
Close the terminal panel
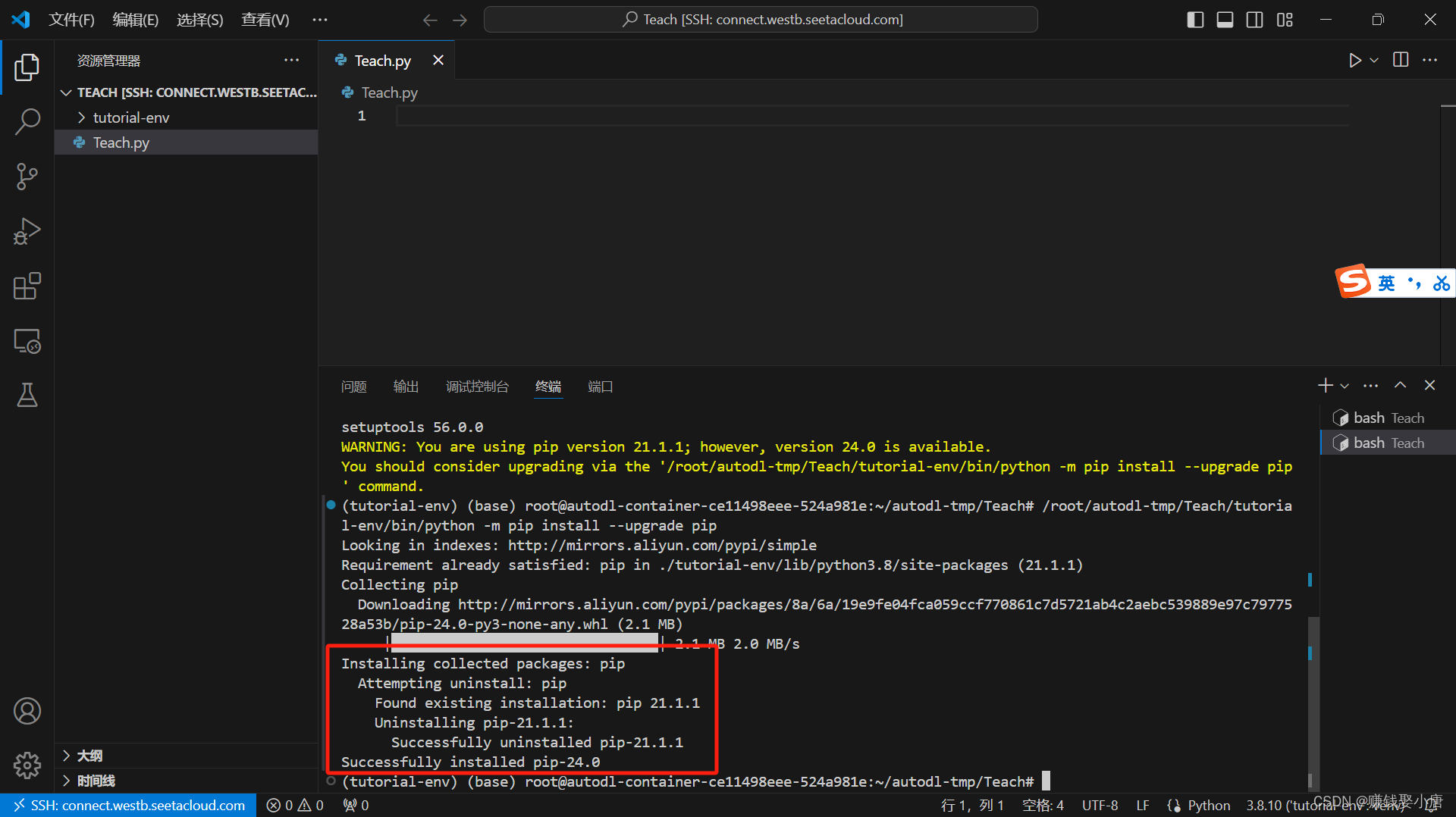click(1429, 386)
